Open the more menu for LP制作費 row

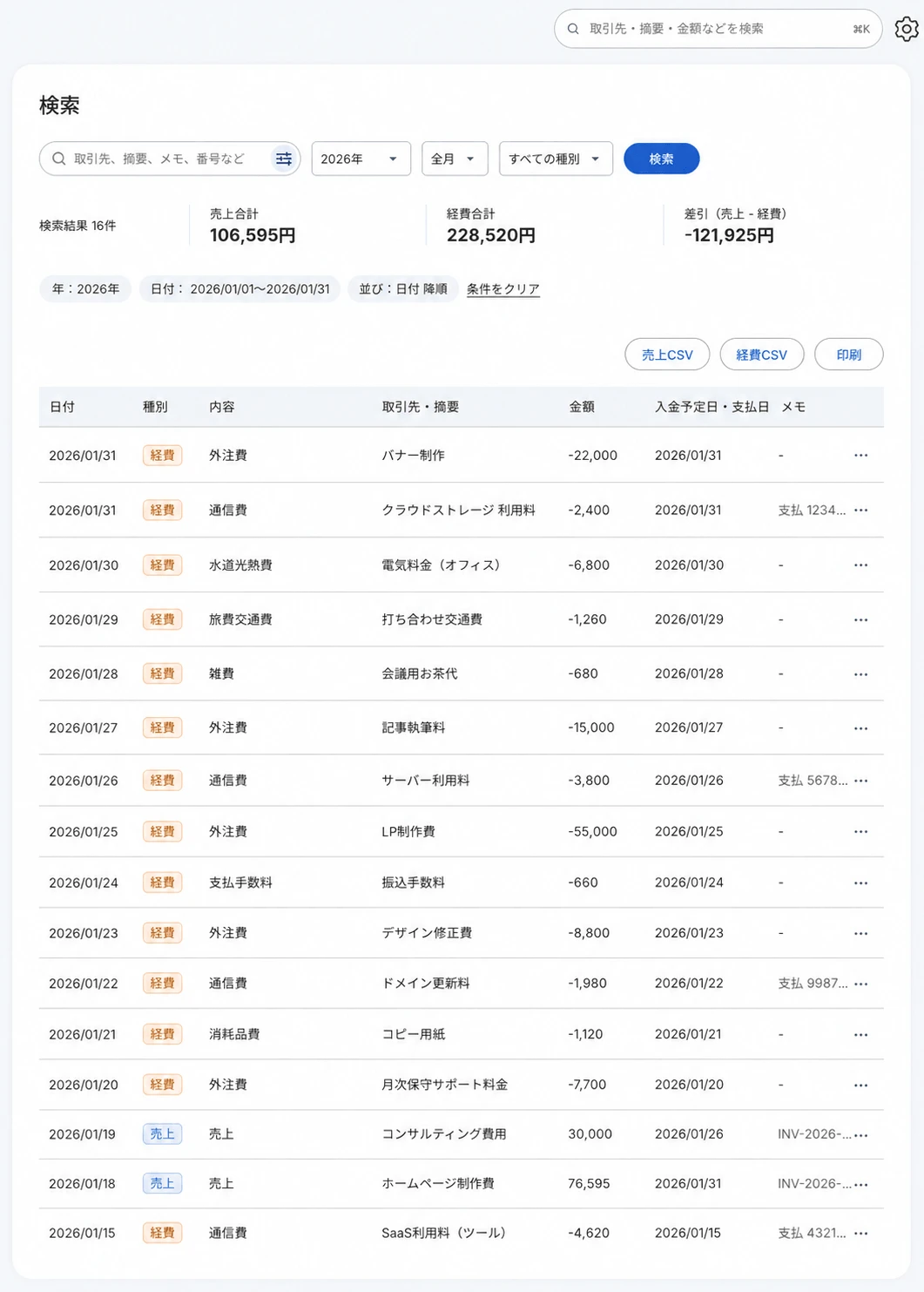(861, 831)
